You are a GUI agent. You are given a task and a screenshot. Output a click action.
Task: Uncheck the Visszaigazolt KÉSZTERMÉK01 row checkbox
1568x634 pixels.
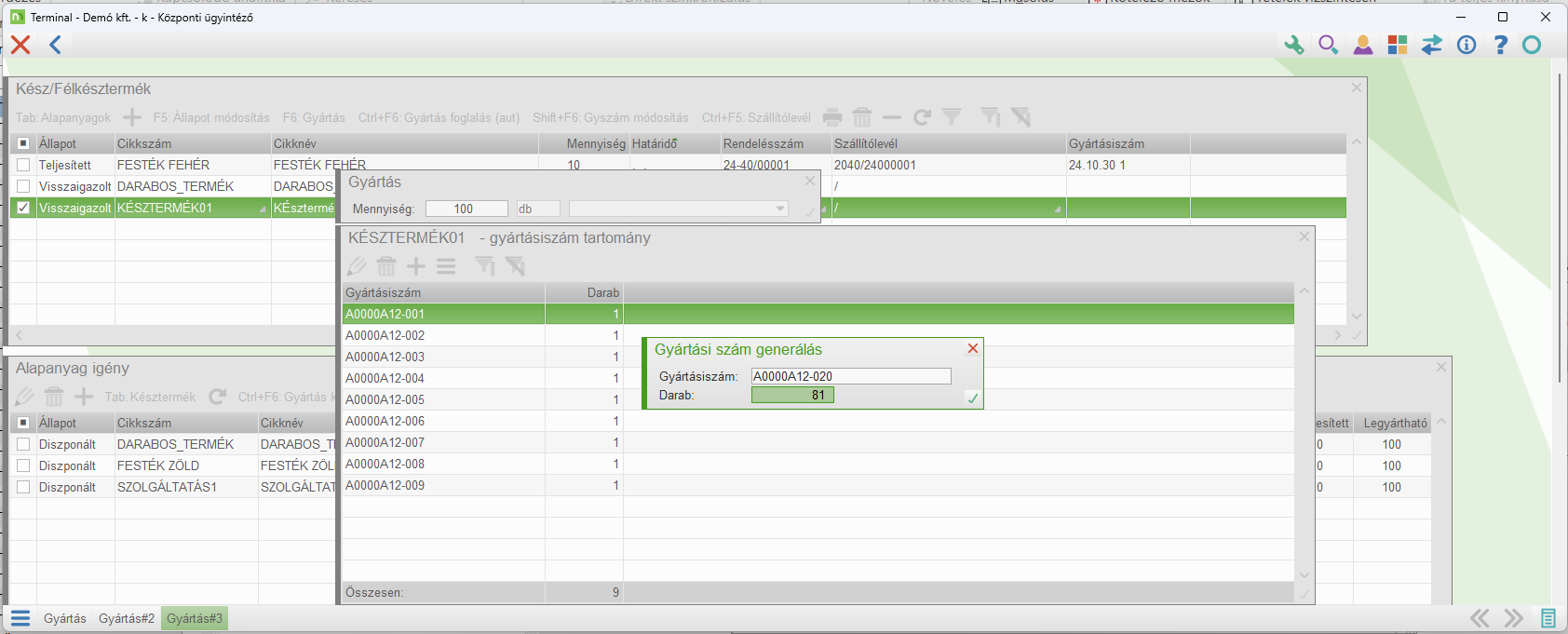(23, 208)
